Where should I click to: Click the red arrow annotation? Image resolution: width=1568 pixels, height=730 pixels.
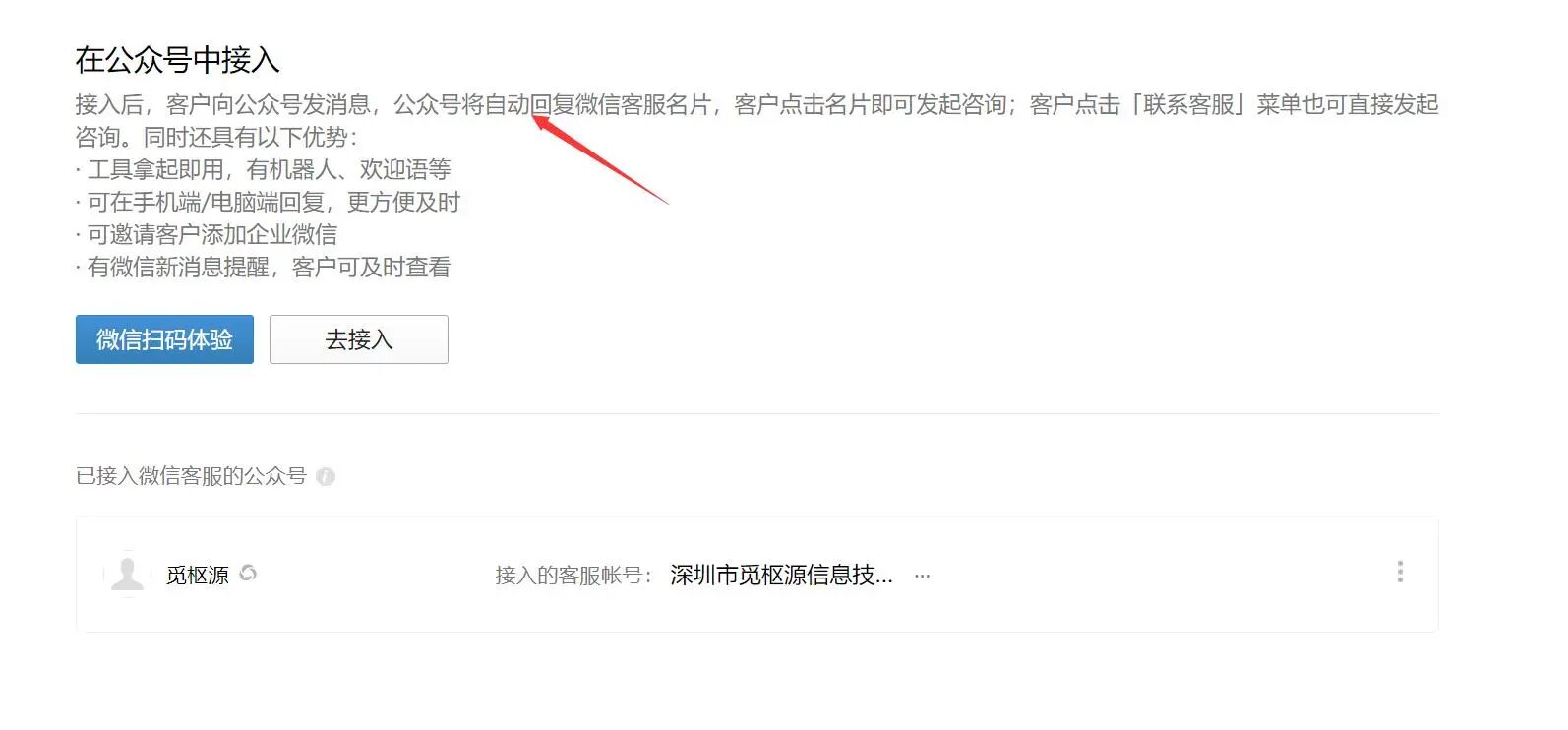click(x=600, y=159)
